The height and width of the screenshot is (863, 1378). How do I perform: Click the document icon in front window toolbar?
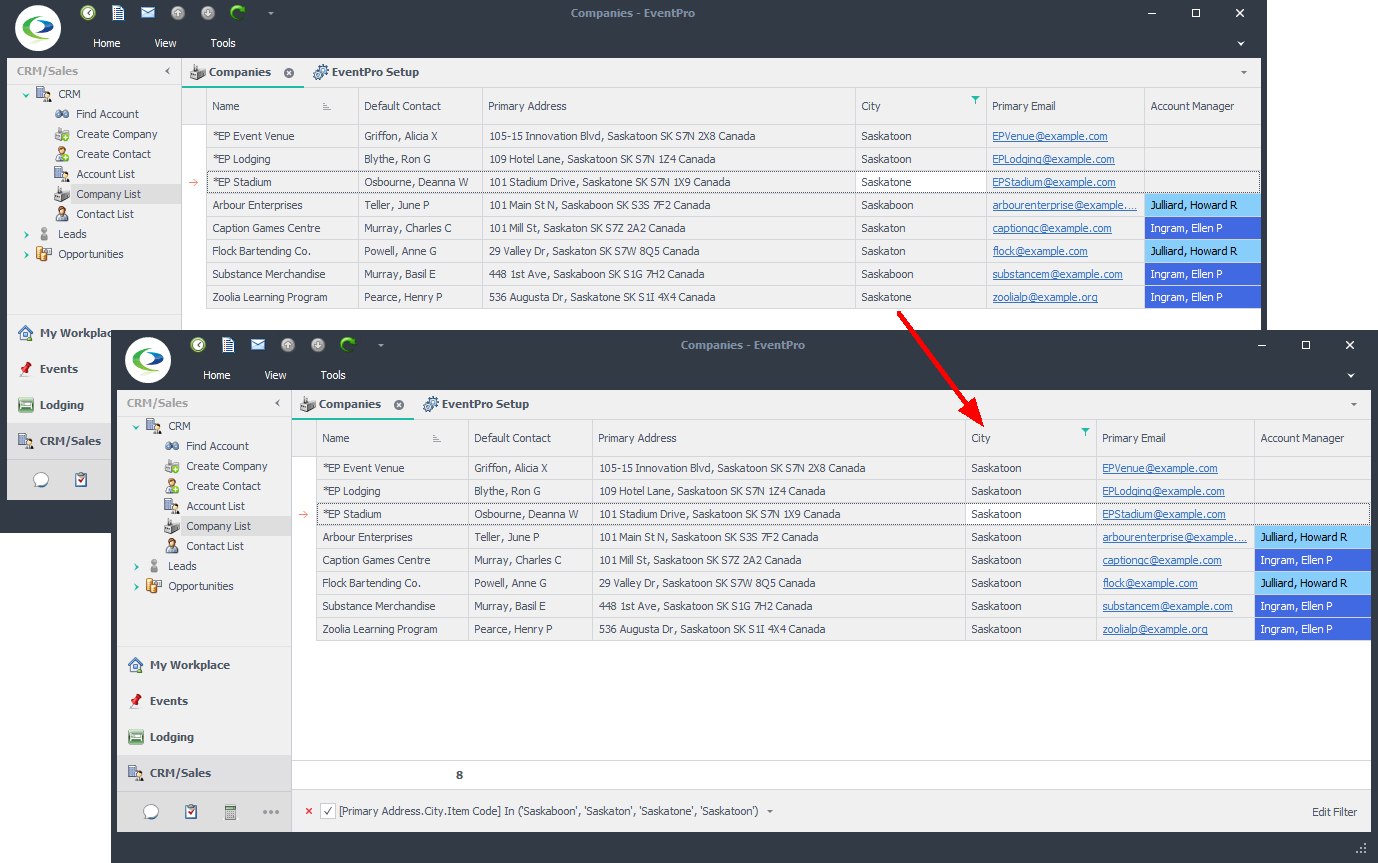[228, 345]
